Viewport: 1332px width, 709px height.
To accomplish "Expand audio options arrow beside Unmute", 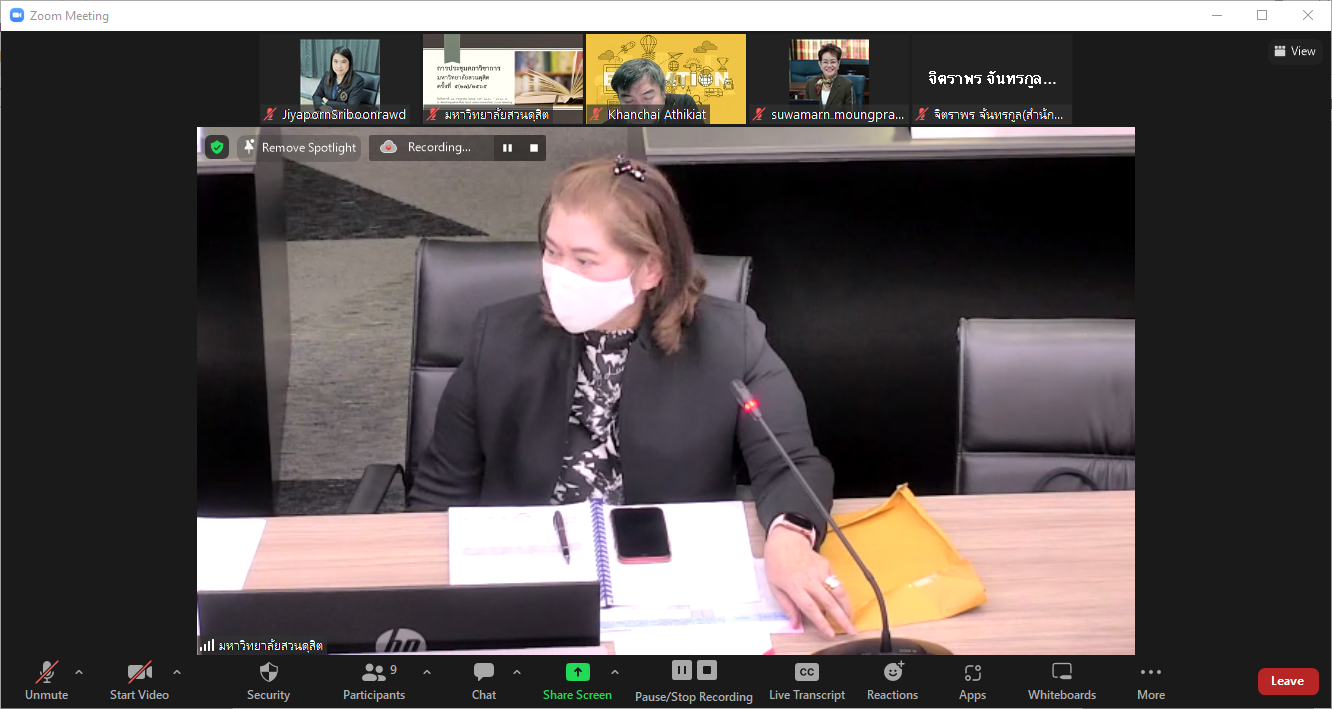I will tap(79, 672).
